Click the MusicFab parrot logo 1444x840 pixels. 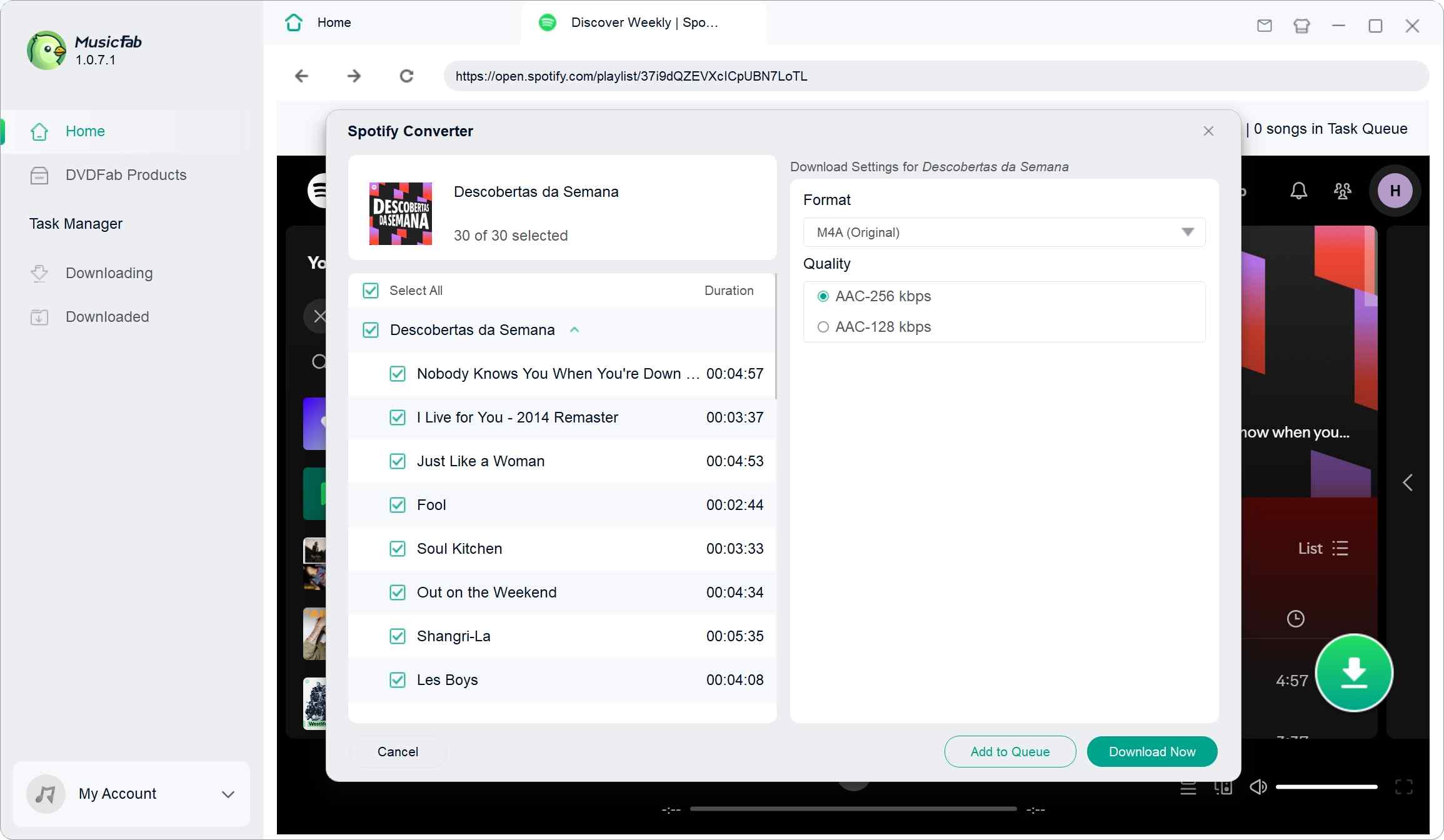pyautogui.click(x=46, y=50)
